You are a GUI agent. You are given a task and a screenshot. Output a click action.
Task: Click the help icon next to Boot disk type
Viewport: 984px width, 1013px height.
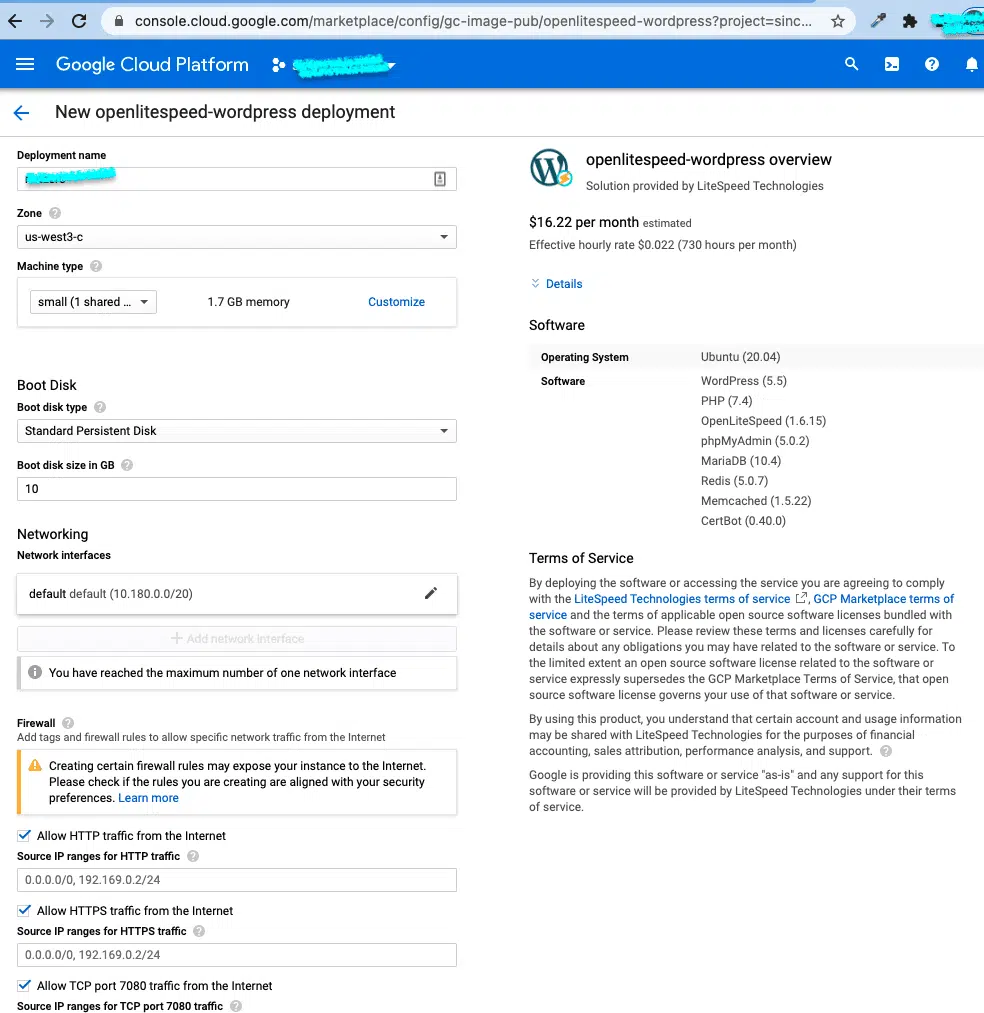click(x=100, y=407)
